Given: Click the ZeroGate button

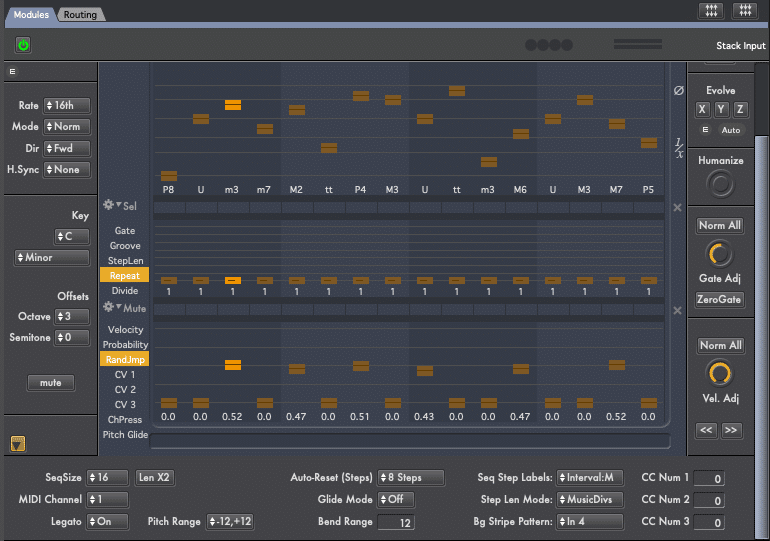Looking at the screenshot, I should click(720, 299).
